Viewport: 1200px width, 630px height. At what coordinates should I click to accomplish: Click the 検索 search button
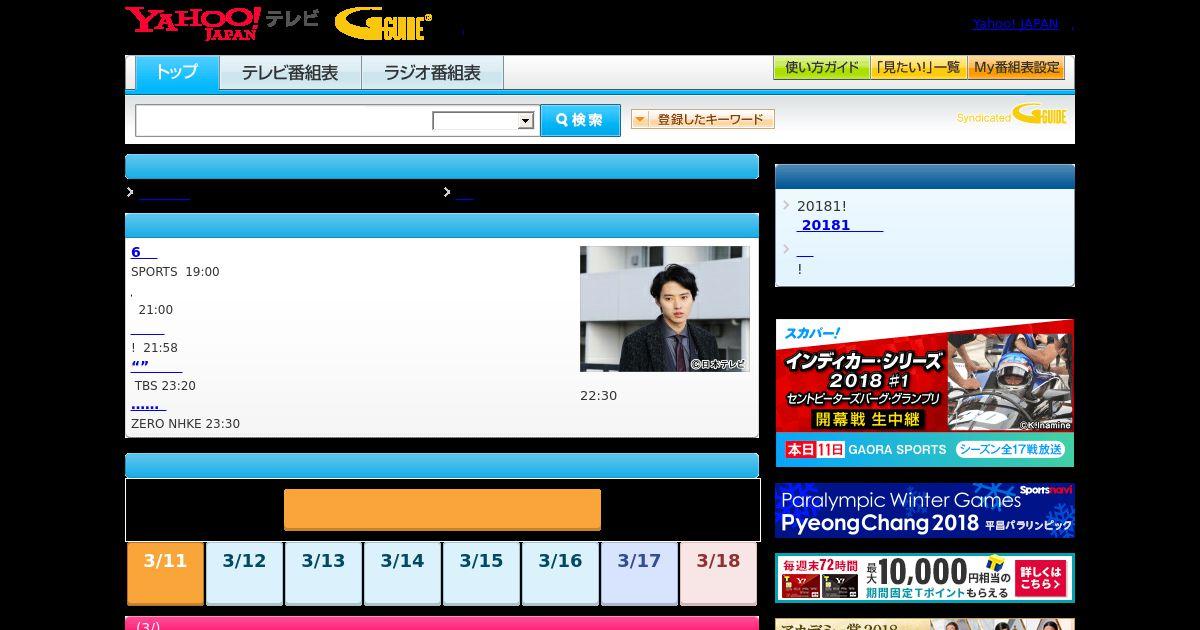coord(580,120)
